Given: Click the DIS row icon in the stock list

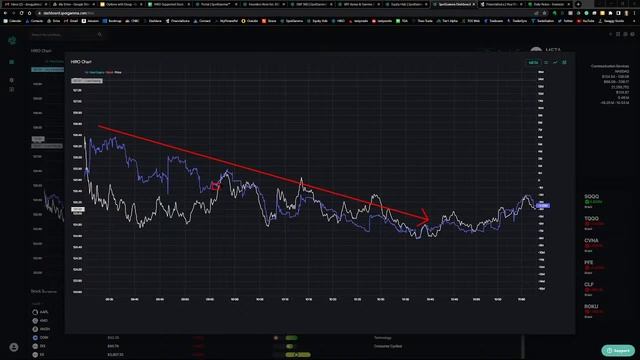Looking at the screenshot, I should click(x=35, y=346).
